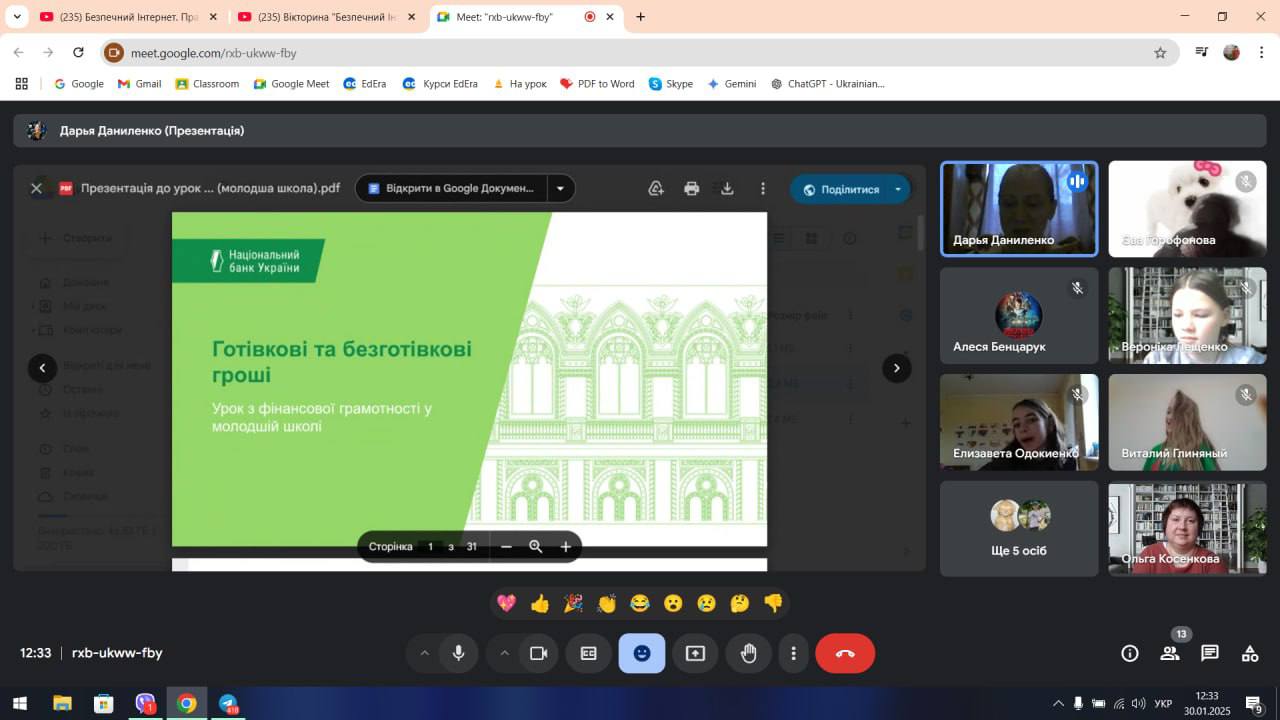Screen dimensions: 1280x720
Task: Expand the microphone audio settings arrow
Action: click(424, 653)
